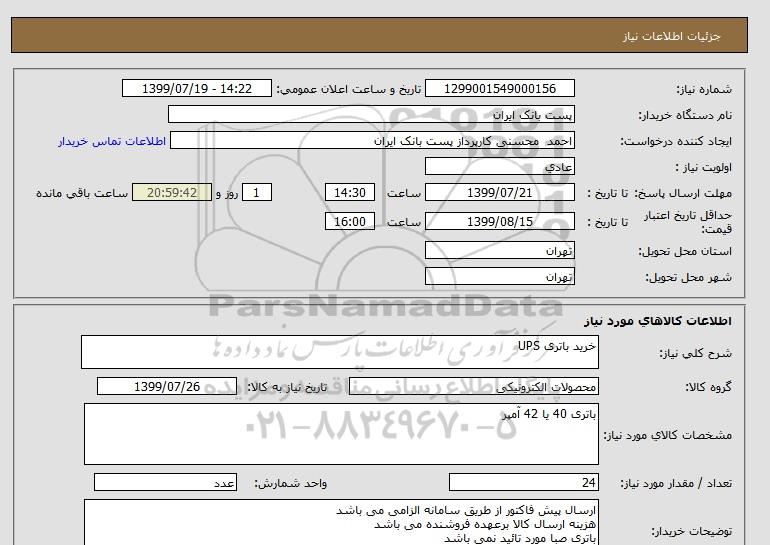This screenshot has height=545, width=770.
Task: Click response deadline date 1399/07/21
Action: (499, 192)
